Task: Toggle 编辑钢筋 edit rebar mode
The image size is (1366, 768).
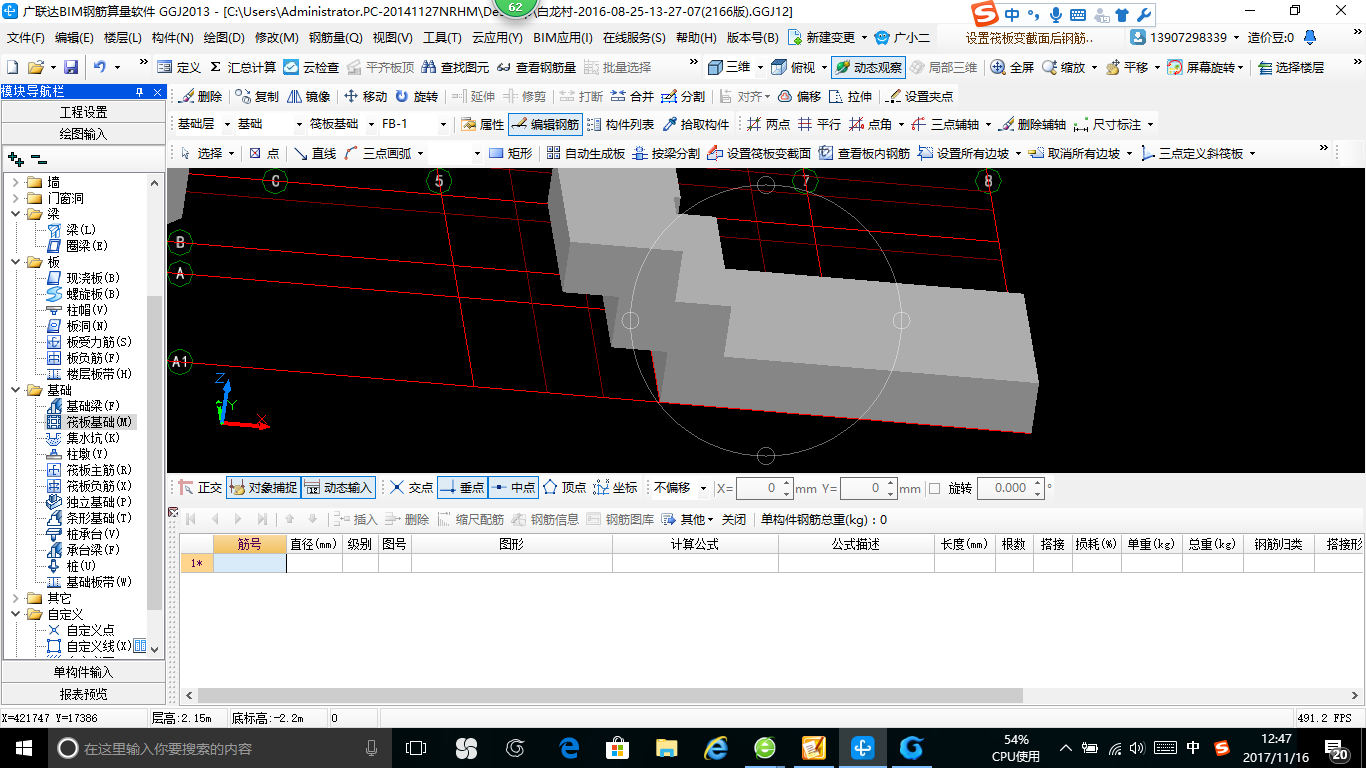Action: click(x=545, y=125)
